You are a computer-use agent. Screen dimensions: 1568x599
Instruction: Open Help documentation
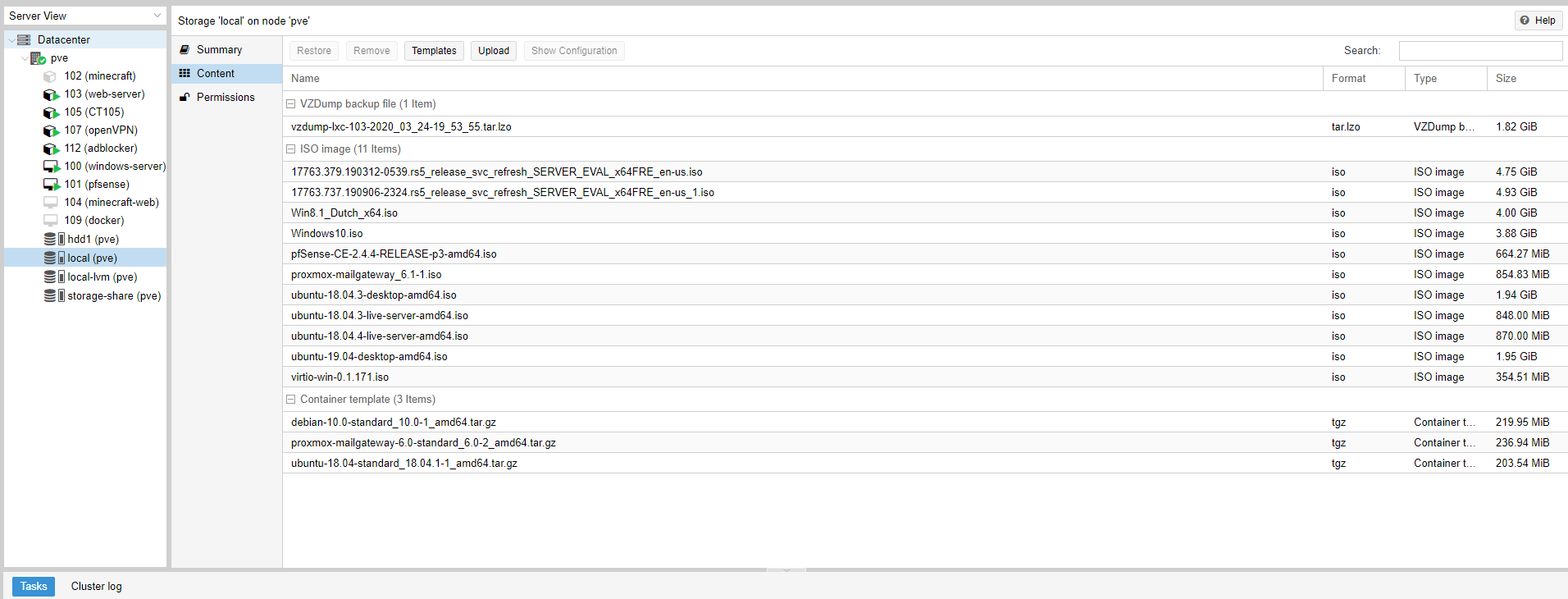pyautogui.click(x=1538, y=21)
